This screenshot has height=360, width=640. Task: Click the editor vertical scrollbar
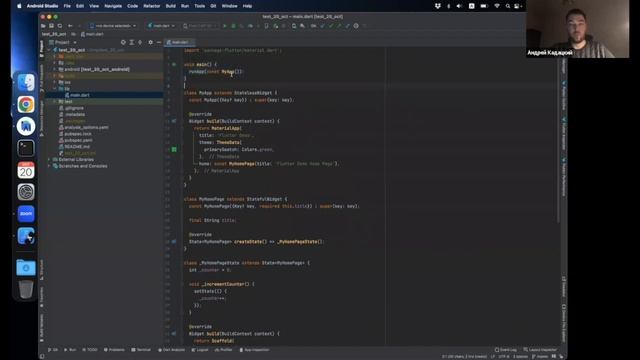pos(559,135)
